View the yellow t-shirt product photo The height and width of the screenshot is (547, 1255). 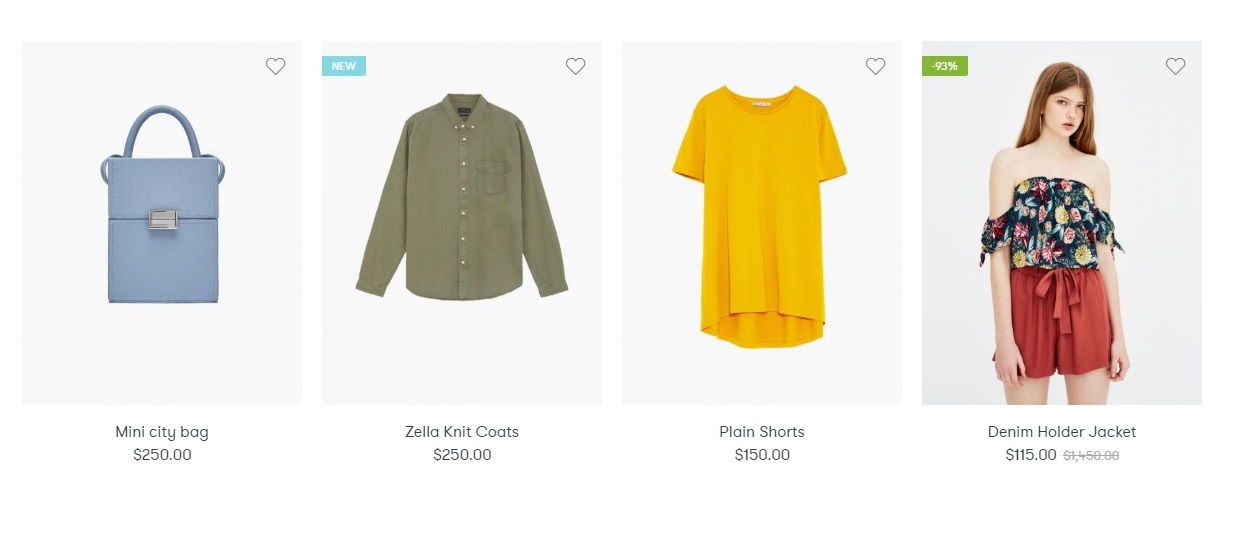(760, 215)
